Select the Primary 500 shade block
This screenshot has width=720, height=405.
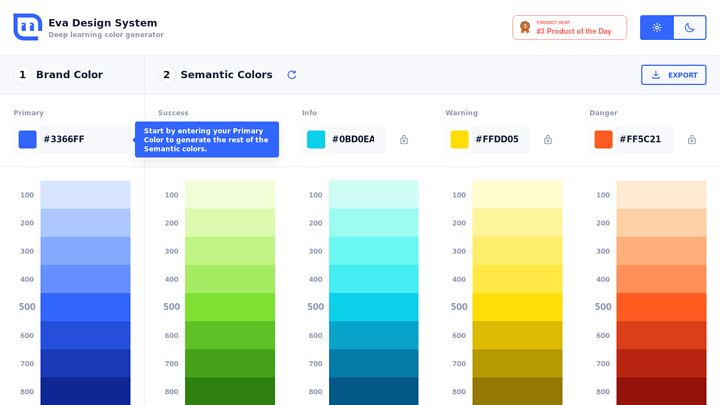pos(85,307)
